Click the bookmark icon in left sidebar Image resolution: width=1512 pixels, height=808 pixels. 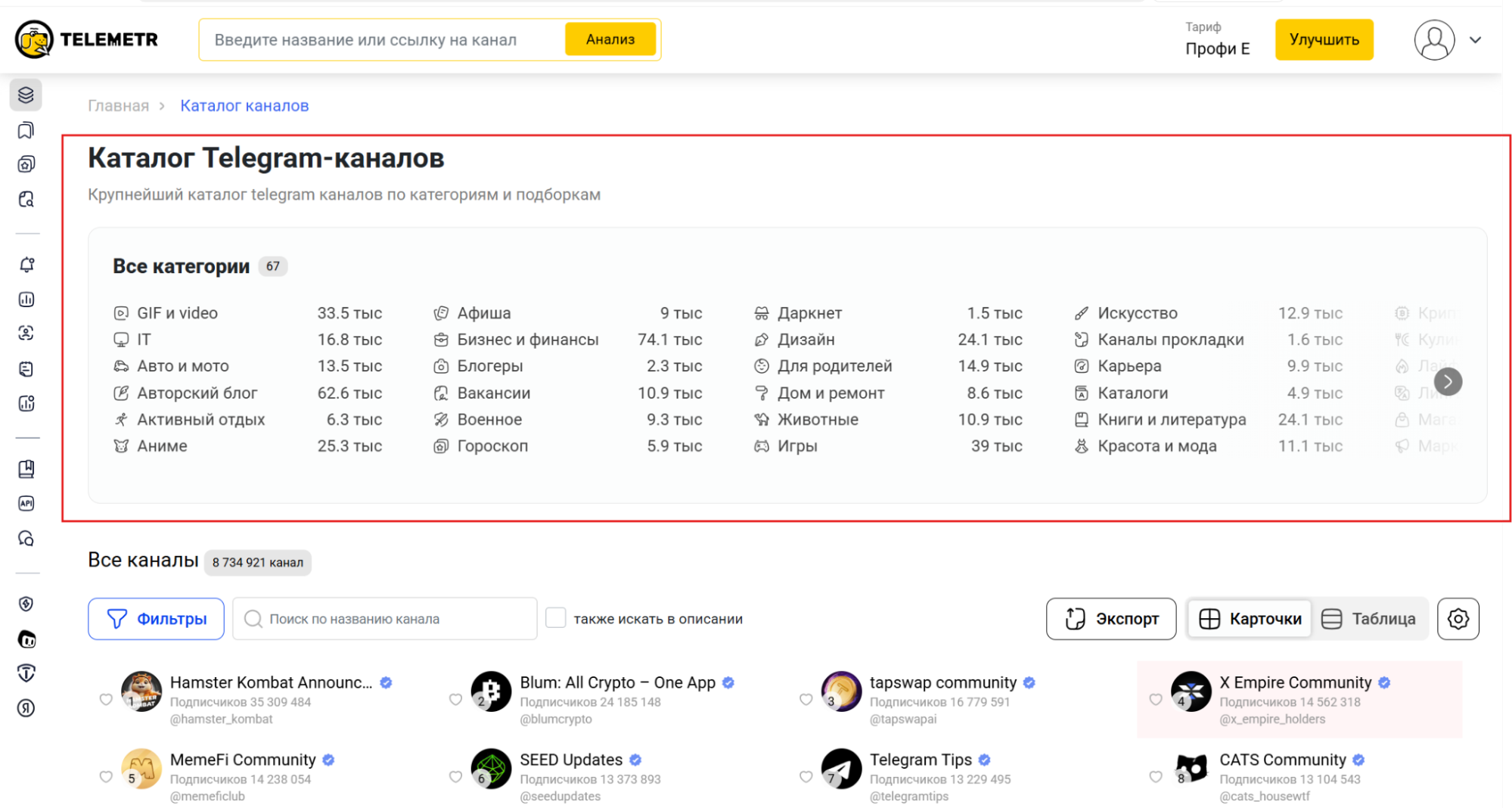[x=26, y=130]
